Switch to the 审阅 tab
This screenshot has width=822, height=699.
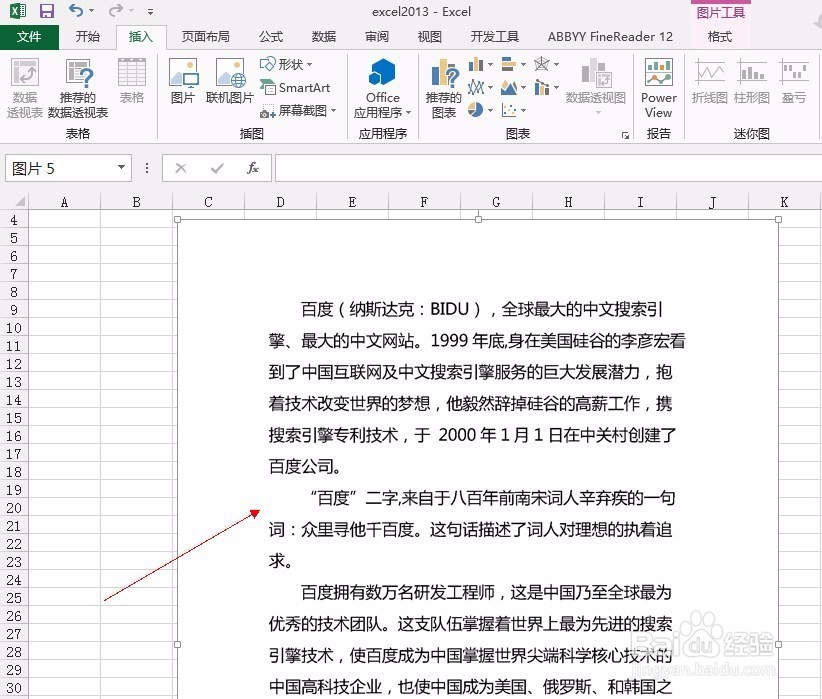pyautogui.click(x=376, y=37)
